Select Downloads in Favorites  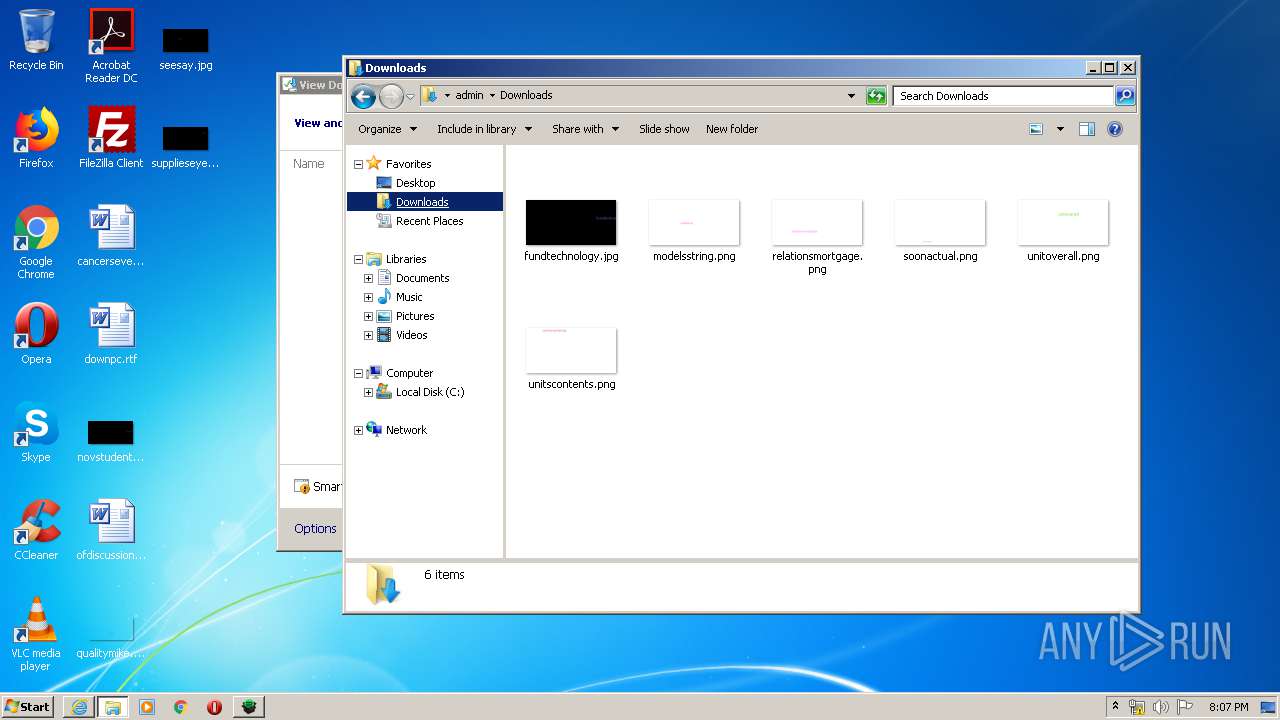tap(422, 202)
